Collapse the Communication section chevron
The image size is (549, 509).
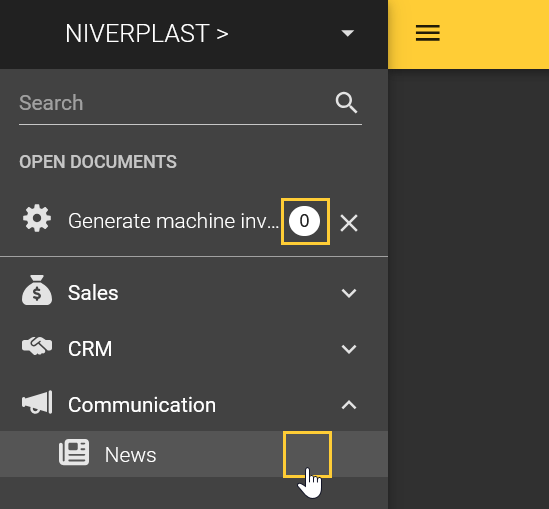(x=349, y=405)
